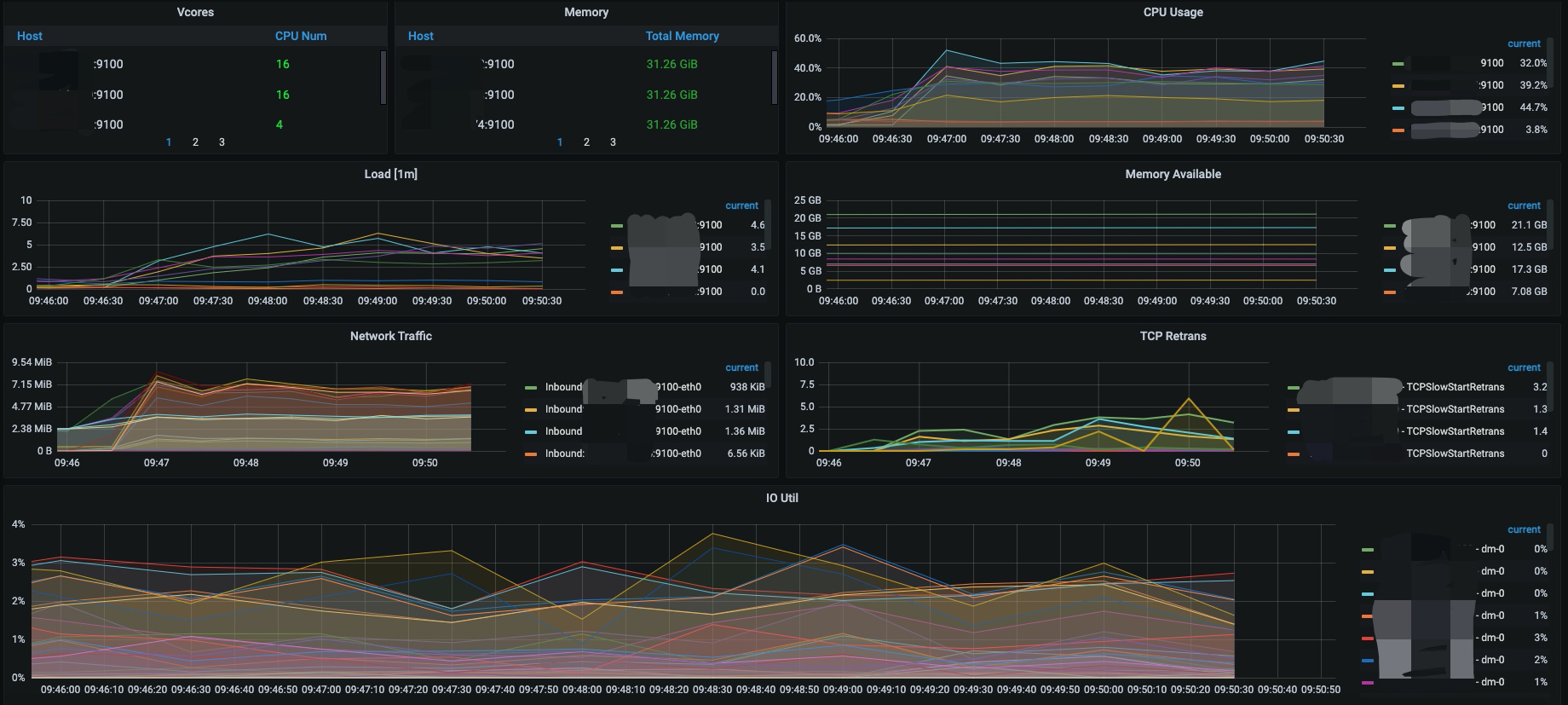This screenshot has width=1568, height=705.
Task: Click green swatch of 32.0% CPU Usage series
Action: coord(1398,64)
